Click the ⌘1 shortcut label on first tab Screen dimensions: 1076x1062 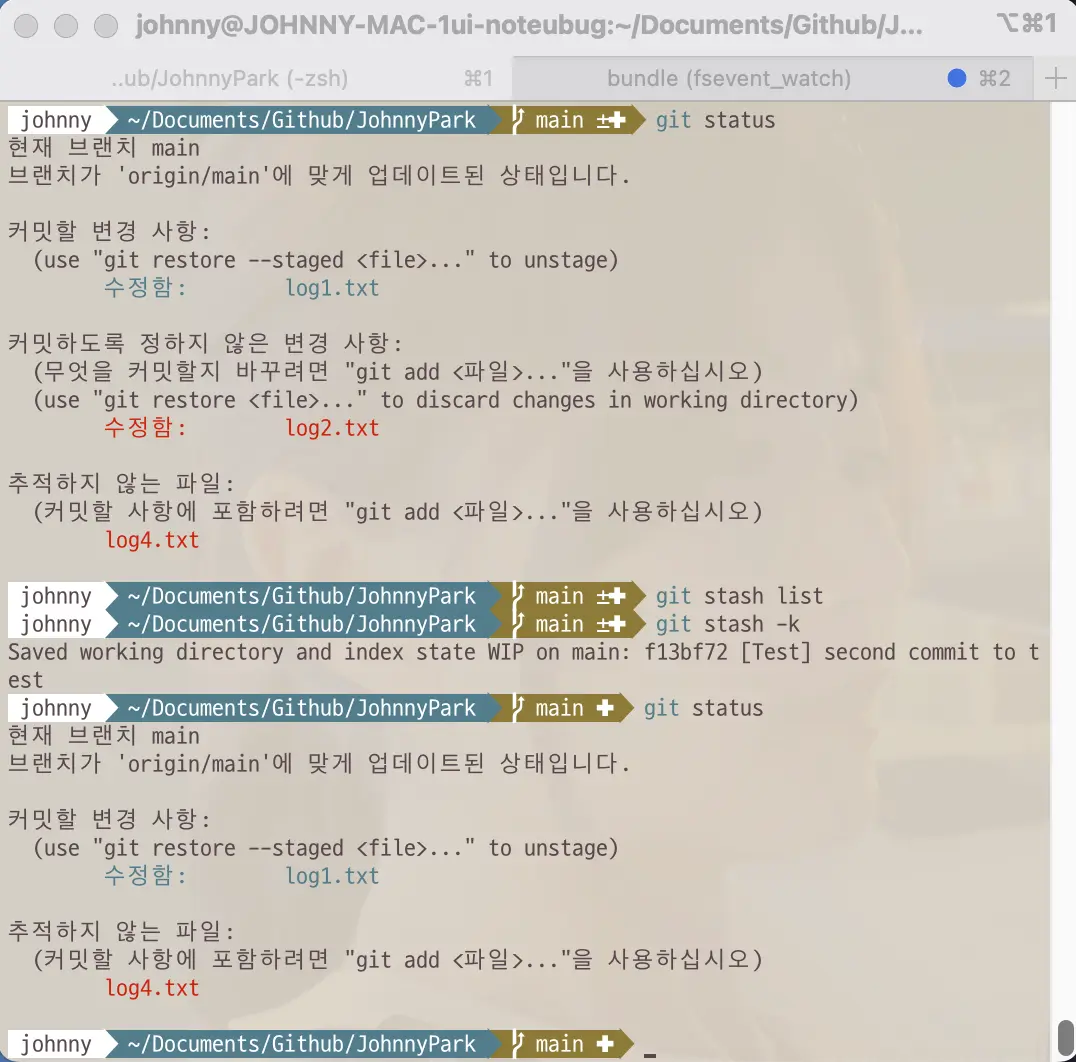click(478, 79)
